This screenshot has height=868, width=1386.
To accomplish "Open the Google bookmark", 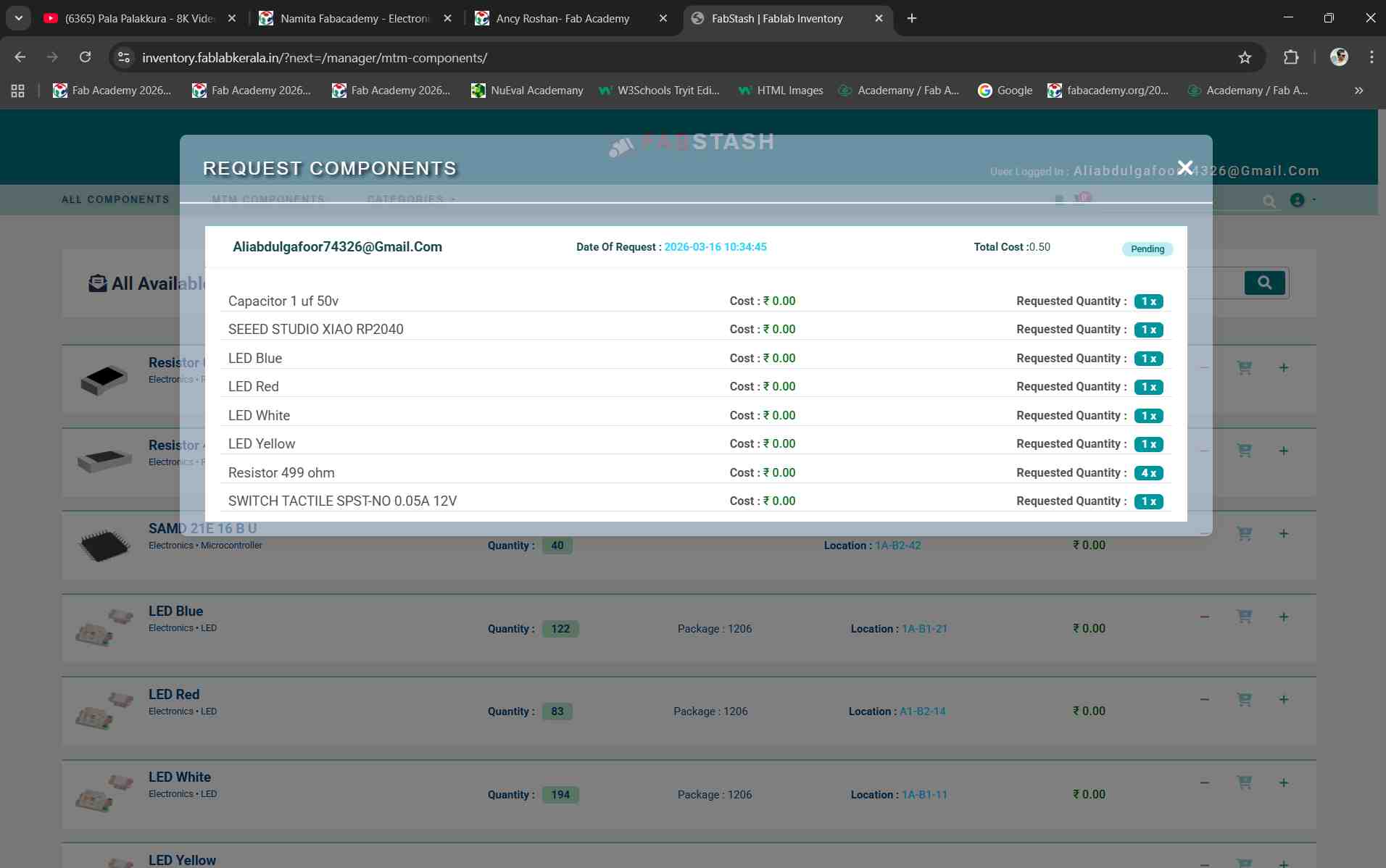I will pos(1005,91).
